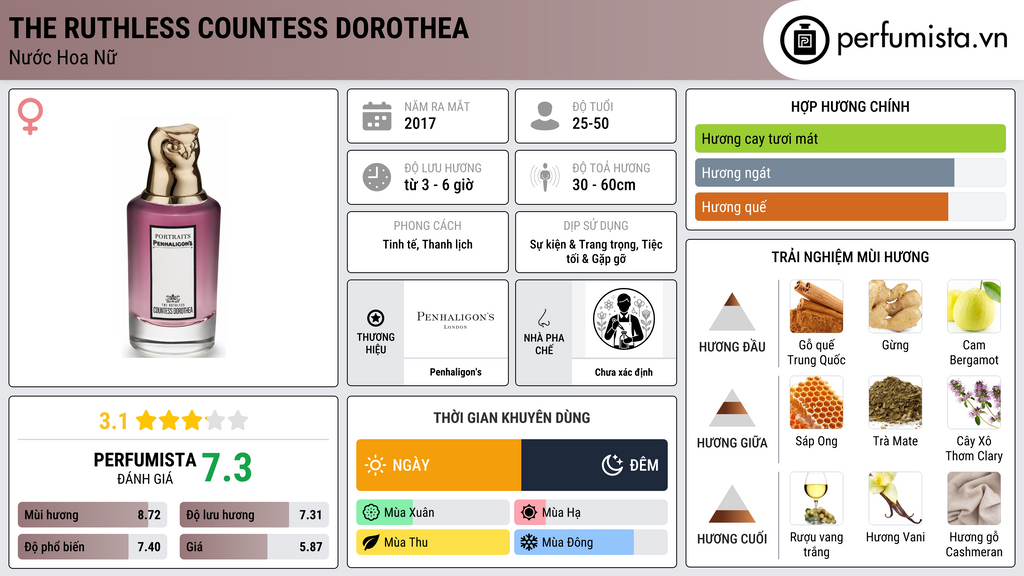The height and width of the screenshot is (576, 1024).
Task: Click the first gold rating star
Action: [146, 420]
